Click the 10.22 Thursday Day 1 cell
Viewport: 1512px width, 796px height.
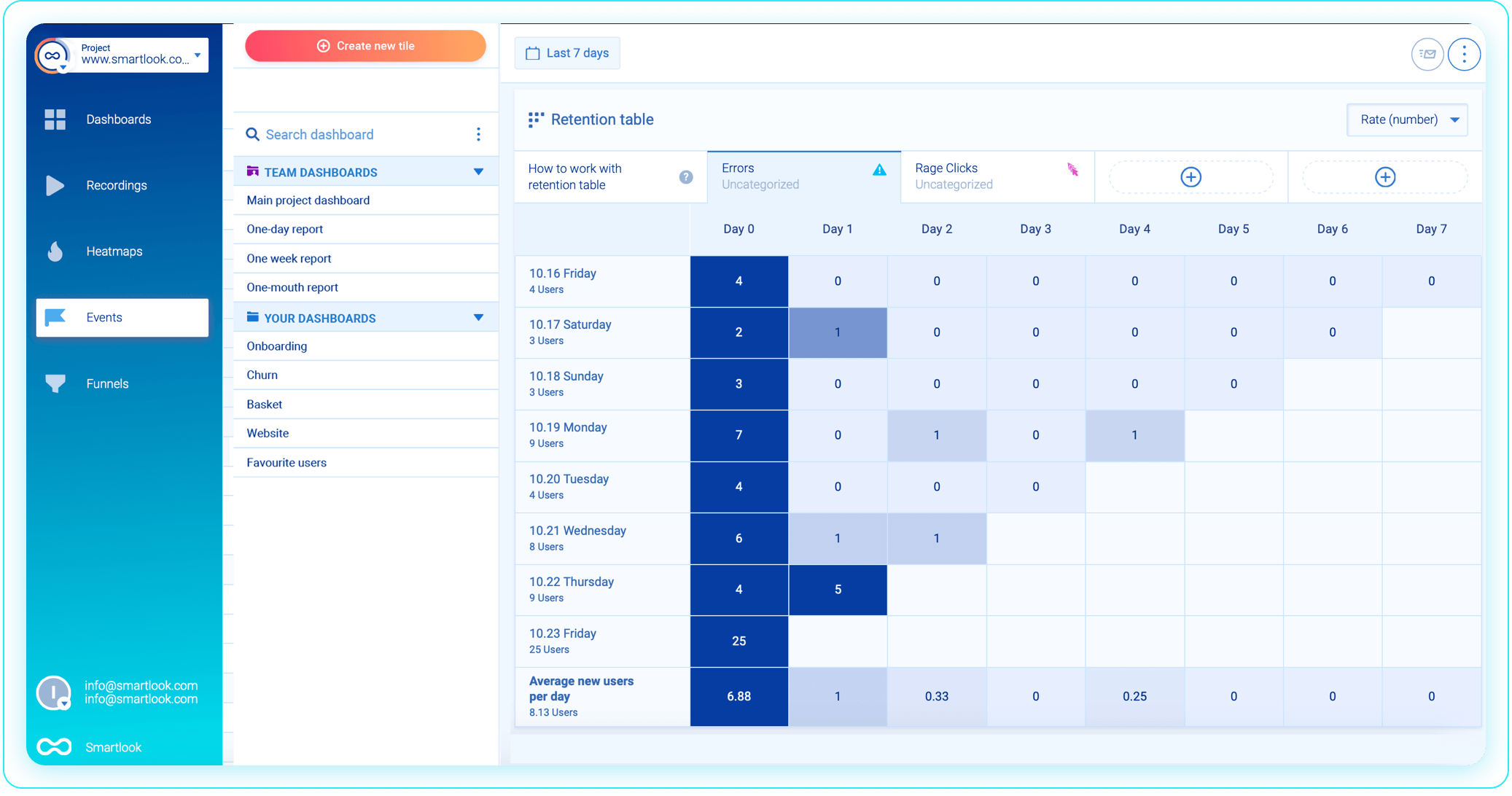tap(838, 590)
